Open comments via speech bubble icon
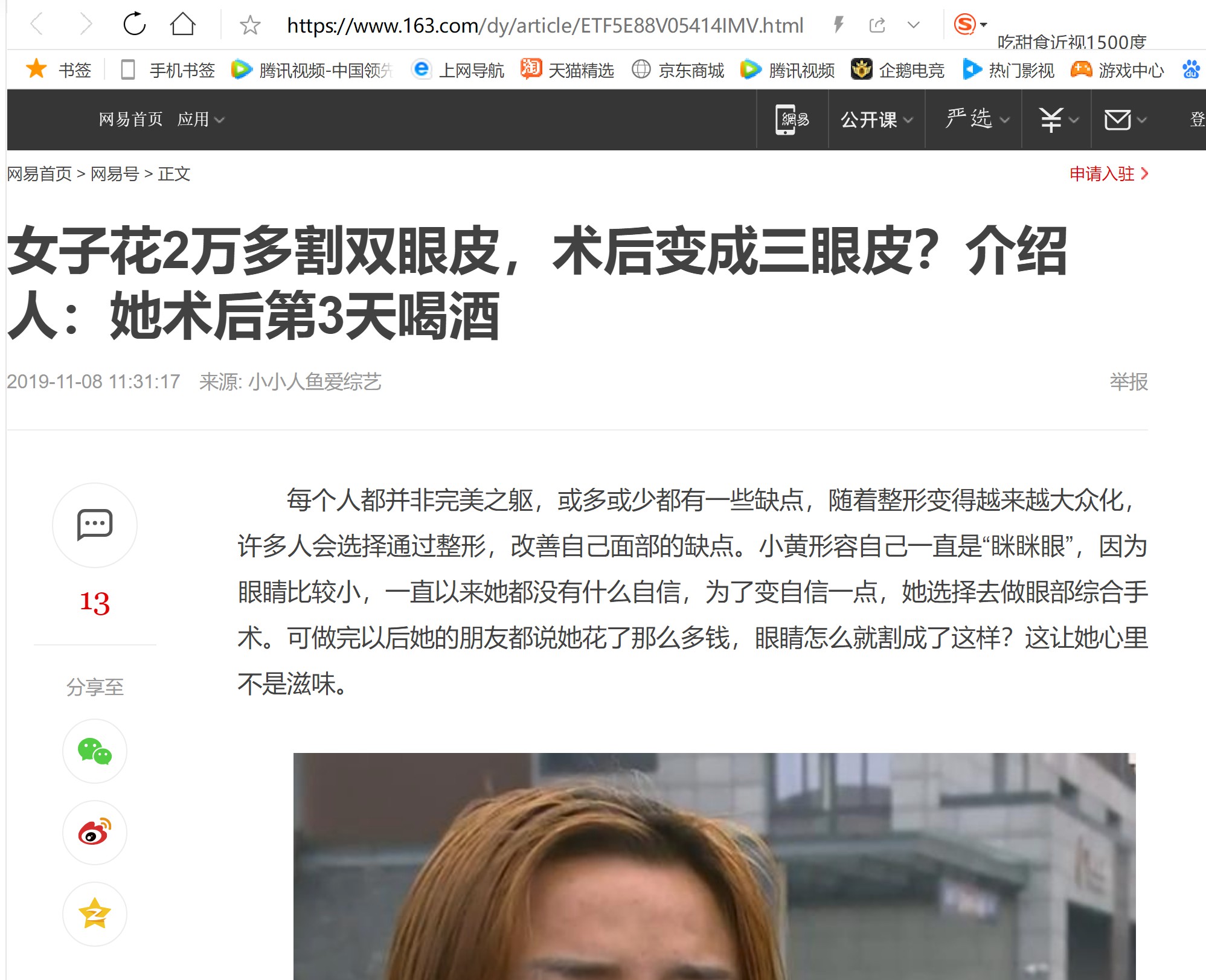Image resolution: width=1206 pixels, height=980 pixels. 95,525
